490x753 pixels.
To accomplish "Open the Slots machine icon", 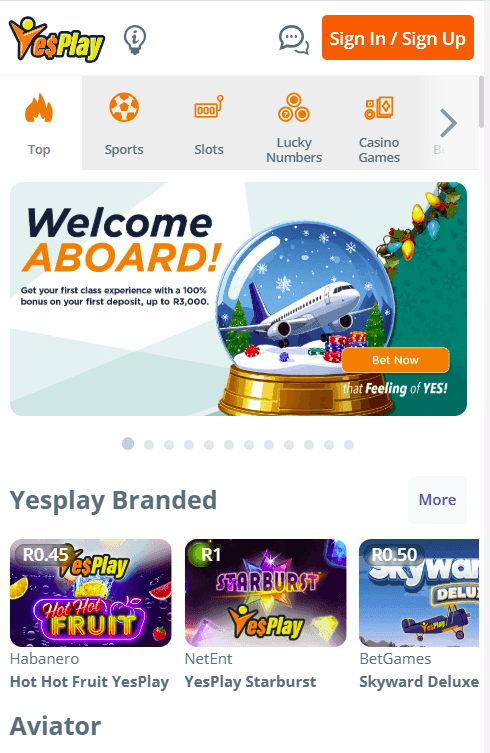I will tap(209, 108).
